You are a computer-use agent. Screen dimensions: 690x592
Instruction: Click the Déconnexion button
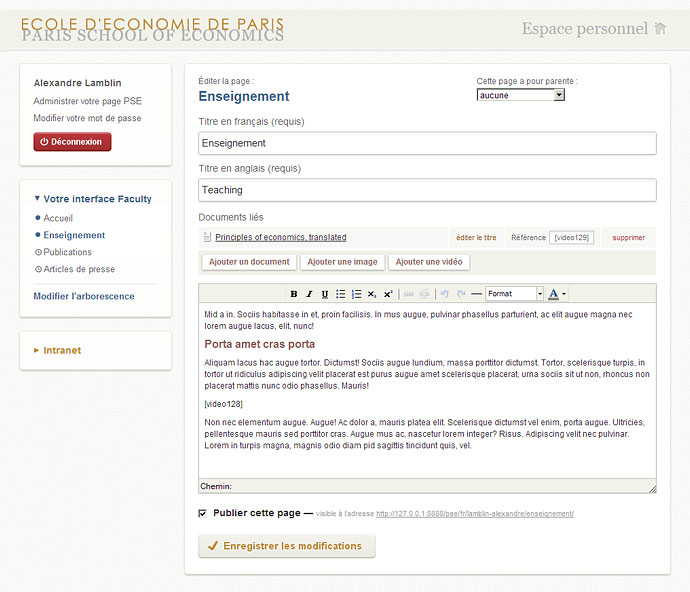click(x=72, y=142)
